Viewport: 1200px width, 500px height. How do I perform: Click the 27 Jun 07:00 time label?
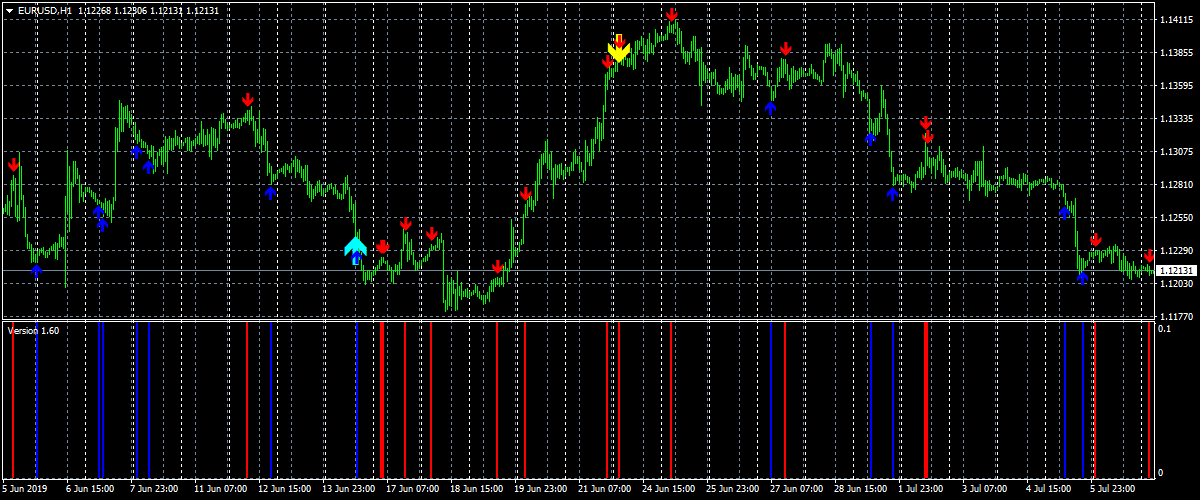point(797,489)
